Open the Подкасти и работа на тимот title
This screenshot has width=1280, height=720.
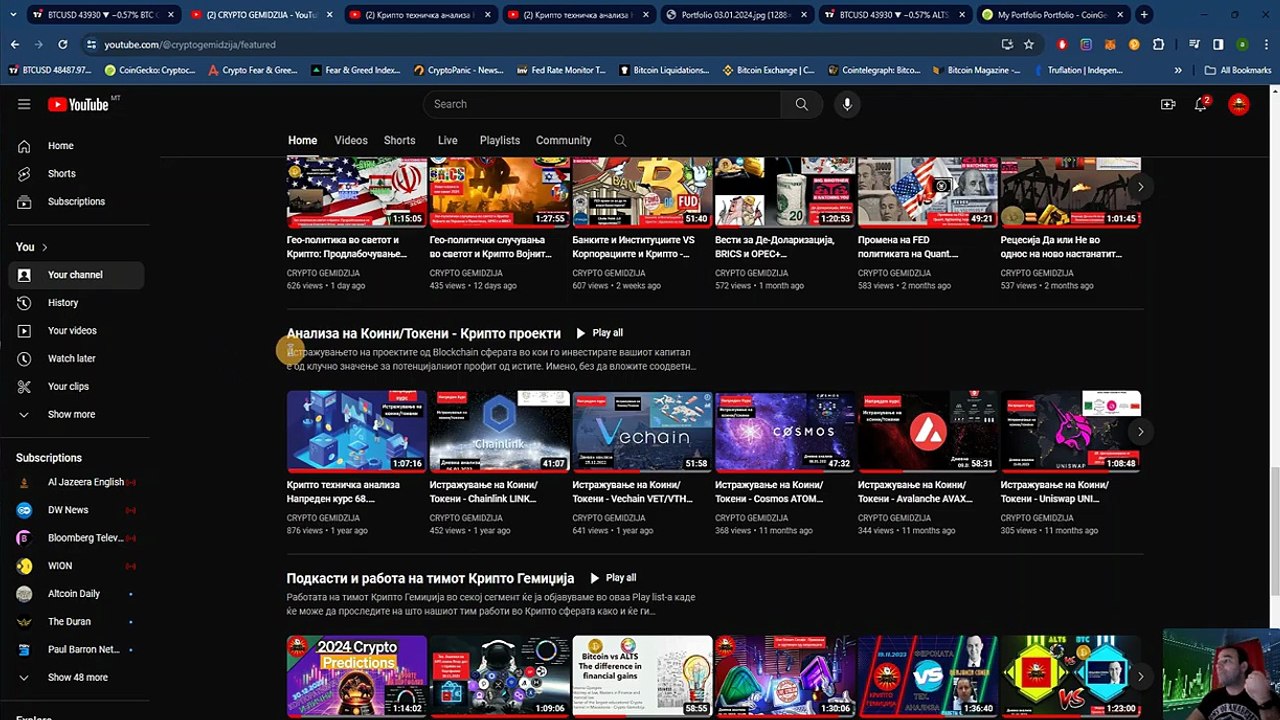pyautogui.click(x=431, y=578)
